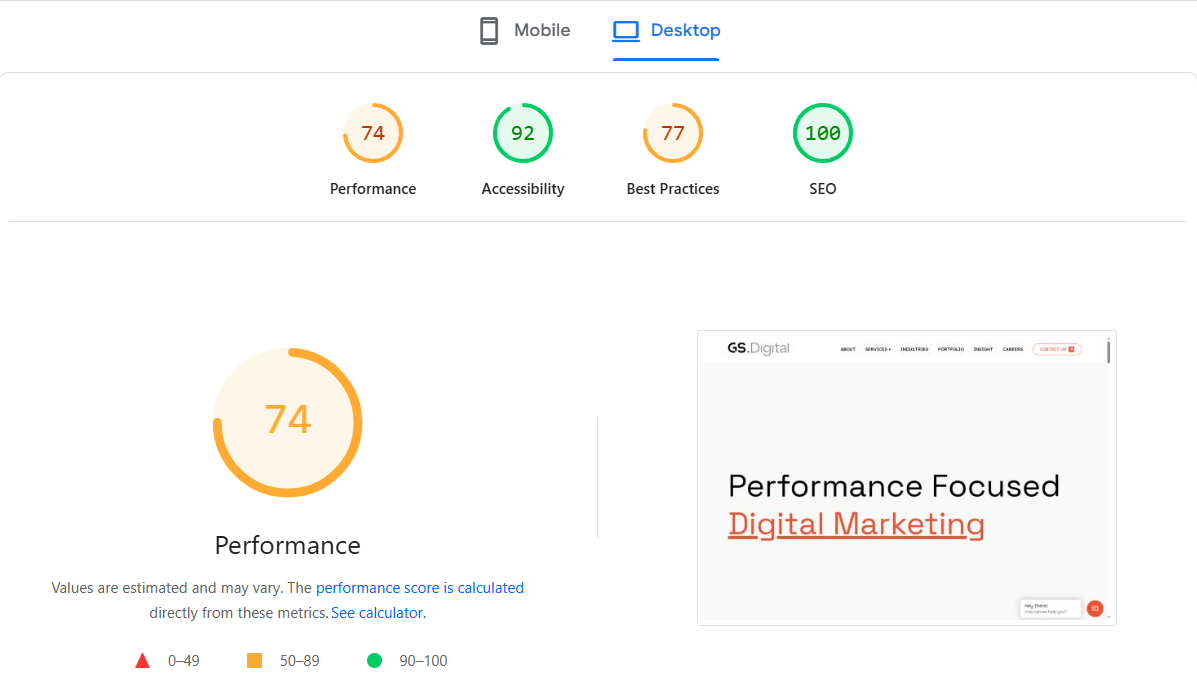Screen dimensions: 1197x688
Task: Click the performance score is calculated link
Action: coord(419,588)
